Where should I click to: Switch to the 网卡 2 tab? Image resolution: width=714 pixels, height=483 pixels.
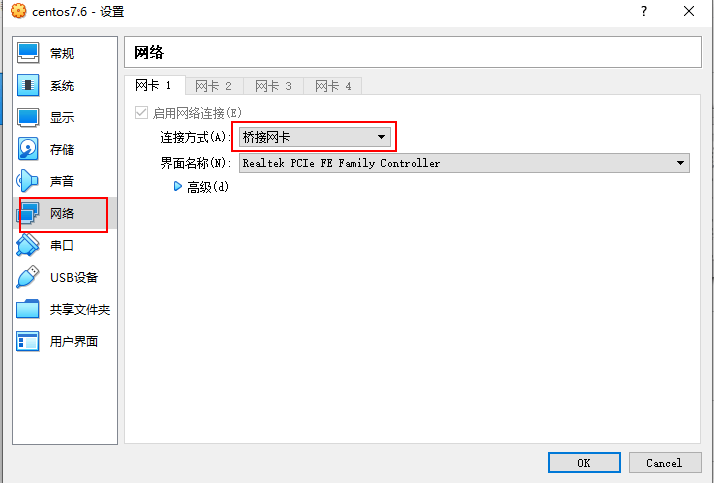(x=214, y=86)
